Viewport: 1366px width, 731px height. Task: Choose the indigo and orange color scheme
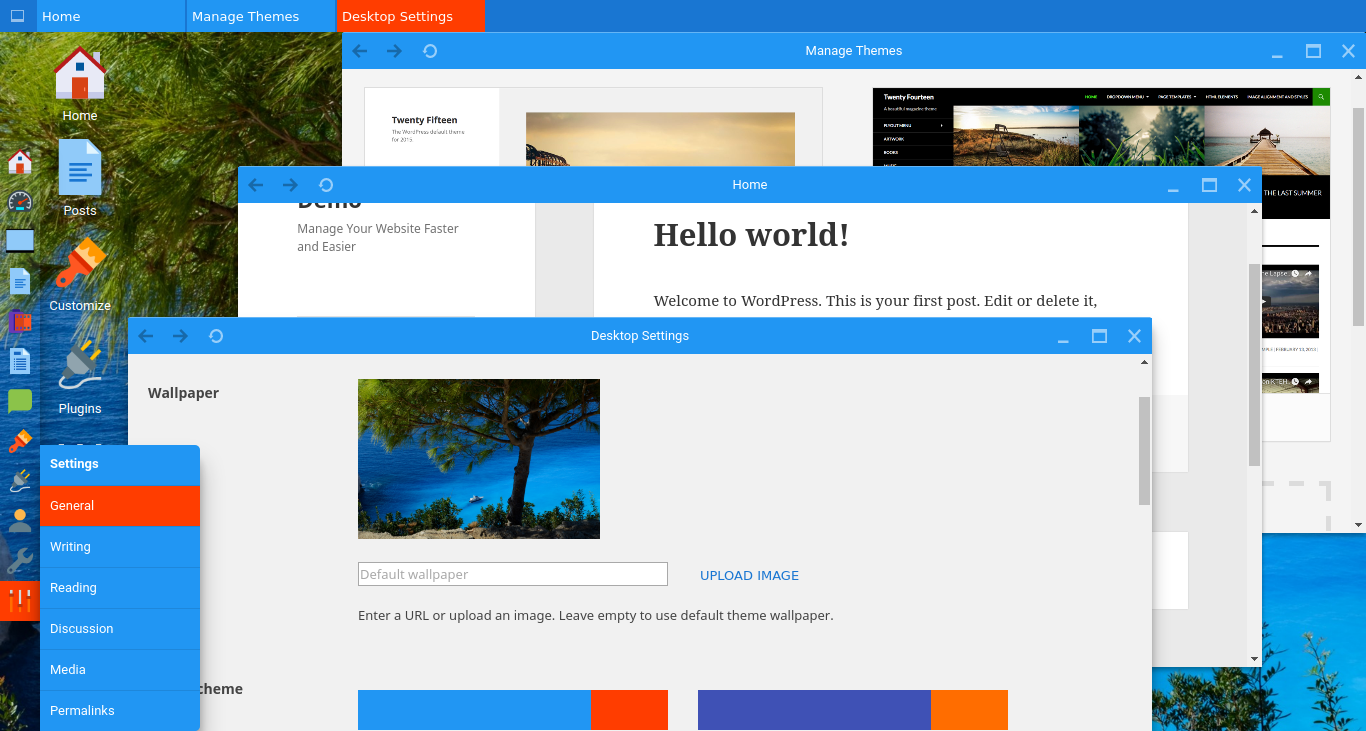[853, 710]
